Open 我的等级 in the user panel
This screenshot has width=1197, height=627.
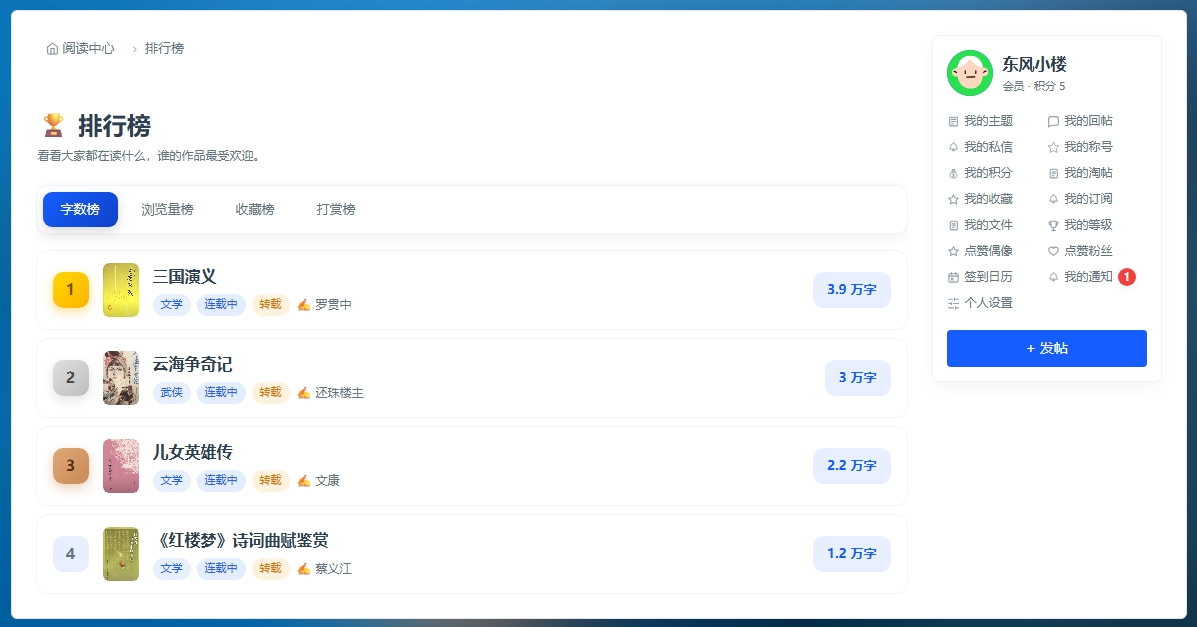1080,225
